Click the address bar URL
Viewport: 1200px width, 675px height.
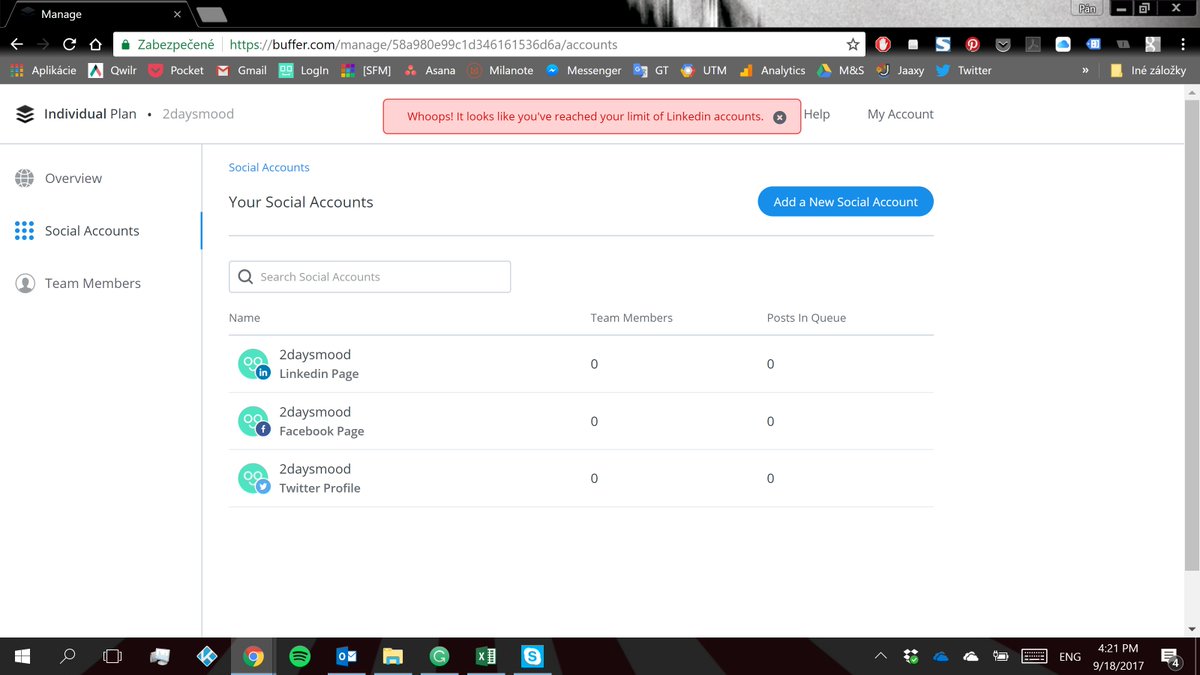(x=424, y=44)
